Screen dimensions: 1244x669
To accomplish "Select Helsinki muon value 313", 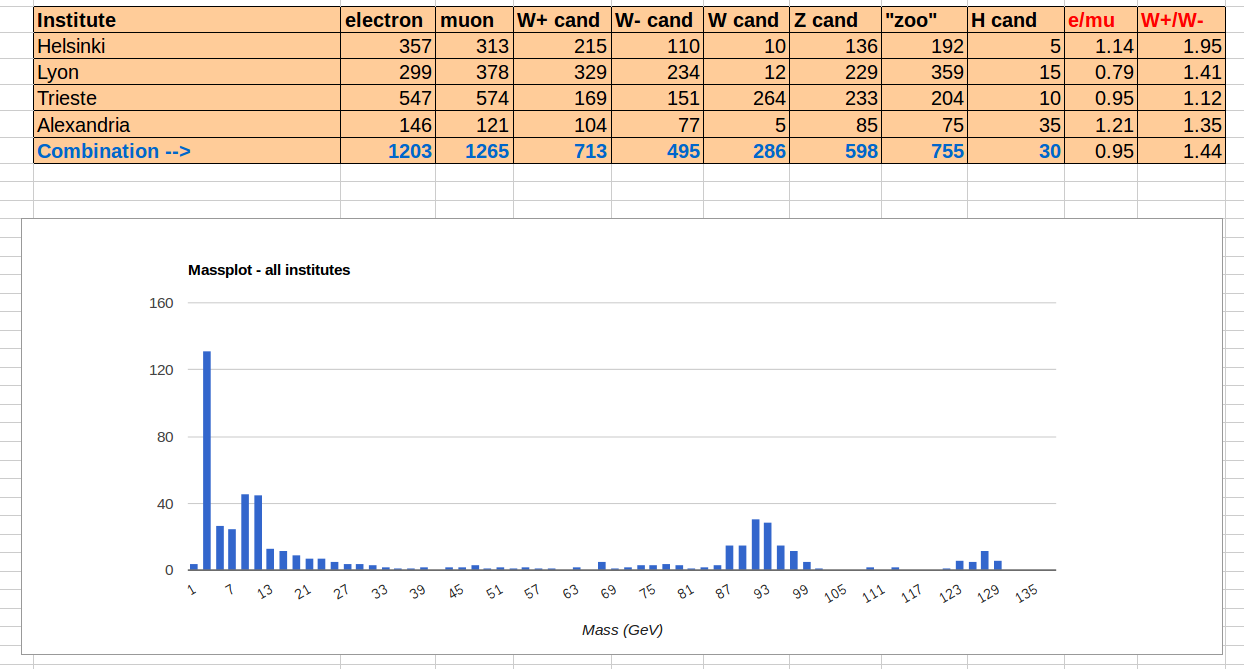I will point(474,46).
